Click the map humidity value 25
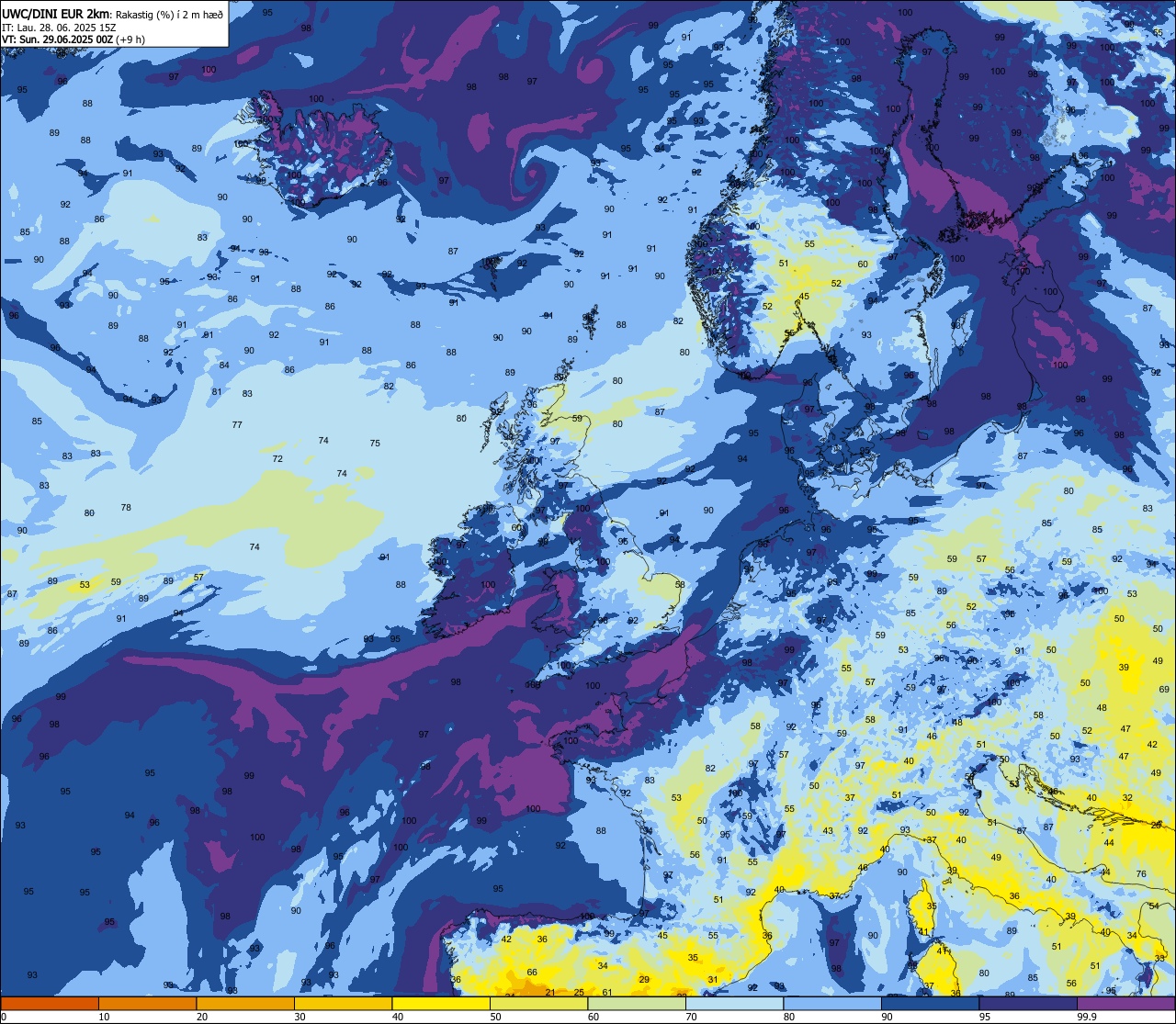Screen dimensions: 1176x1024 (579, 992)
